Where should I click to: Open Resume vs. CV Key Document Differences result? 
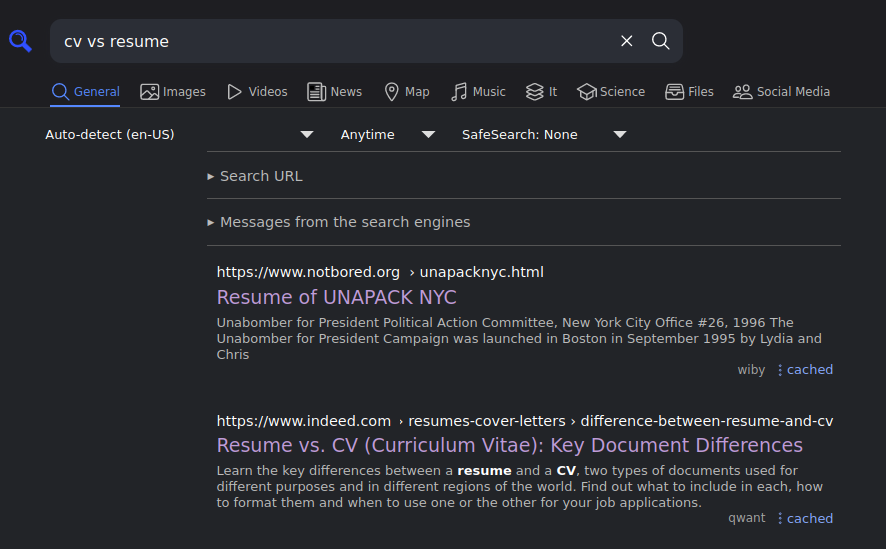[510, 445]
